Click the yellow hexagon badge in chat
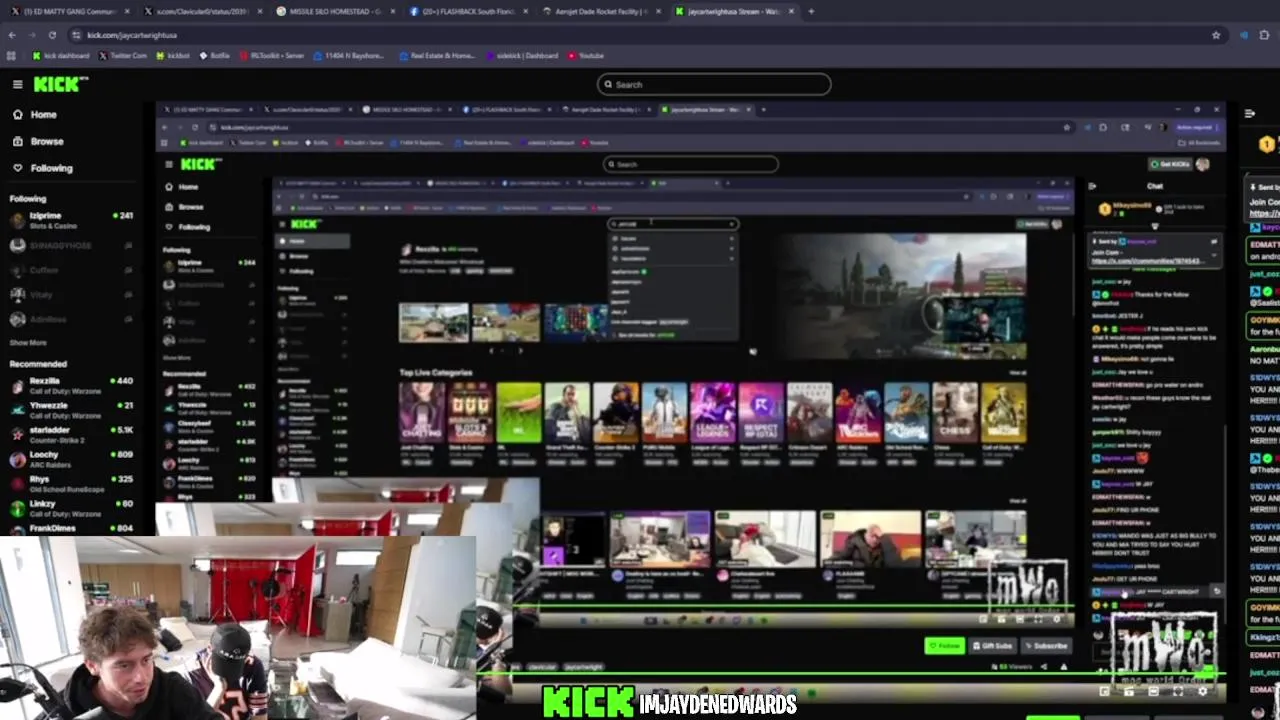 1267,145
